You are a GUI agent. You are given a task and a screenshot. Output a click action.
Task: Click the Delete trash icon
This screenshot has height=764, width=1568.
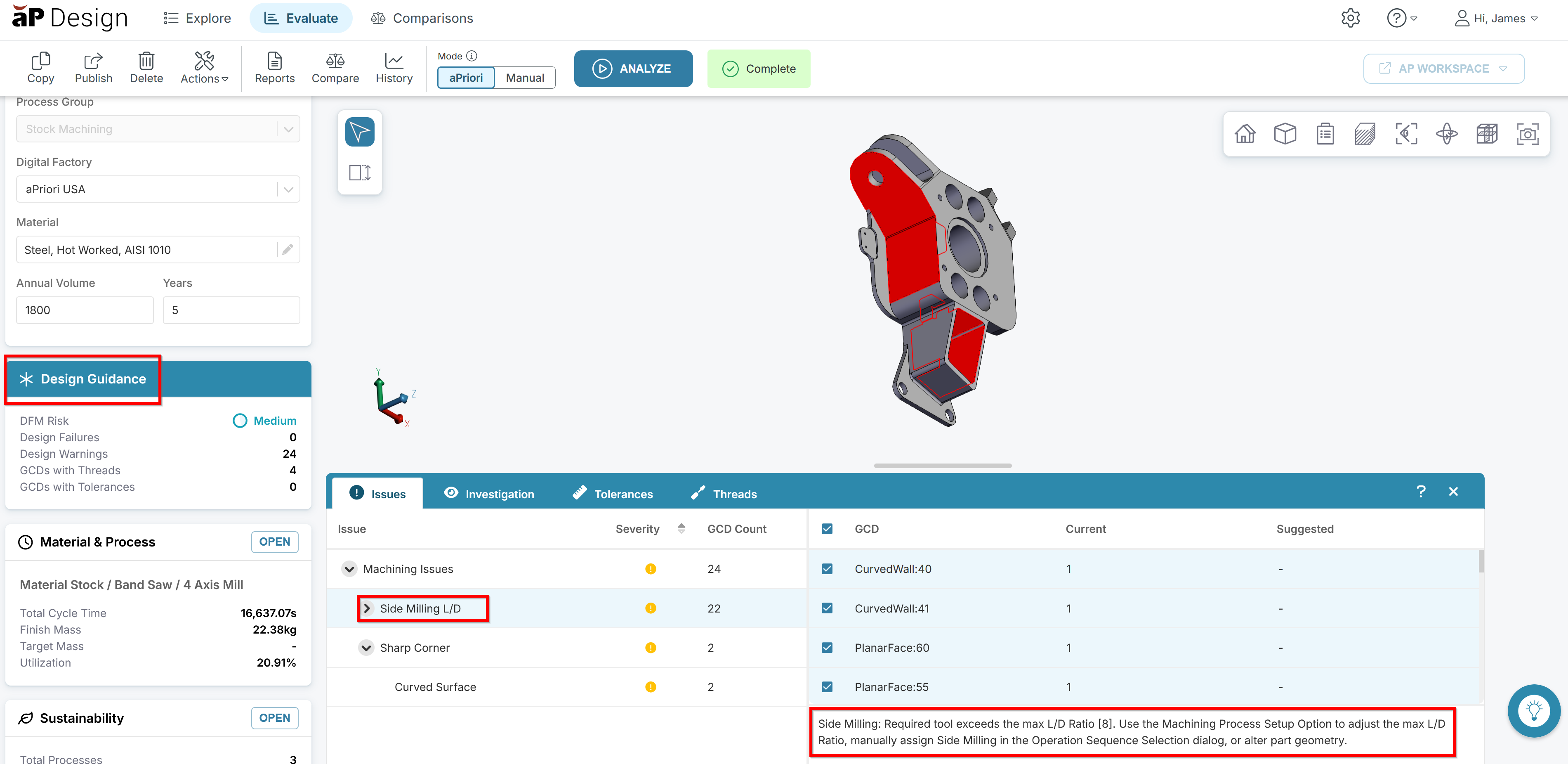146,68
